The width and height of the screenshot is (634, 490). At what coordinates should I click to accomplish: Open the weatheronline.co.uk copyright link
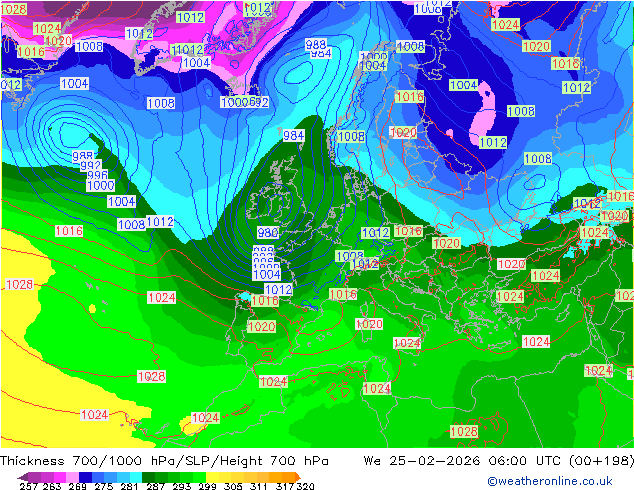pyautogui.click(x=550, y=481)
